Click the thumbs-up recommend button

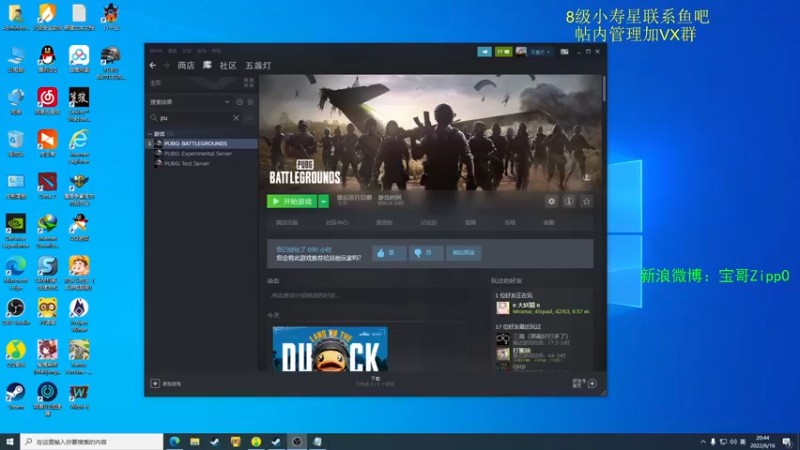389,253
